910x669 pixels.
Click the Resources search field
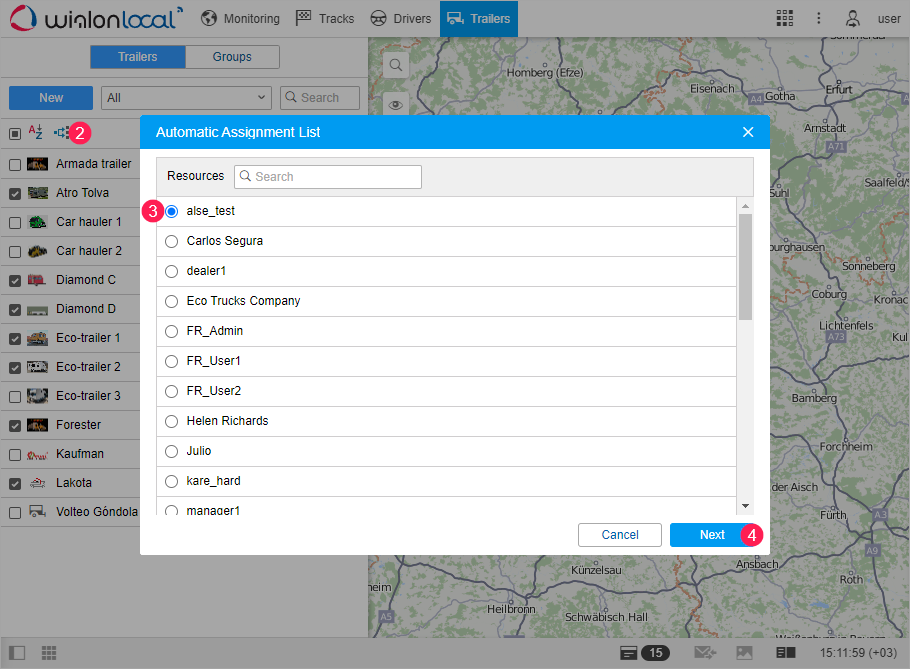328,177
